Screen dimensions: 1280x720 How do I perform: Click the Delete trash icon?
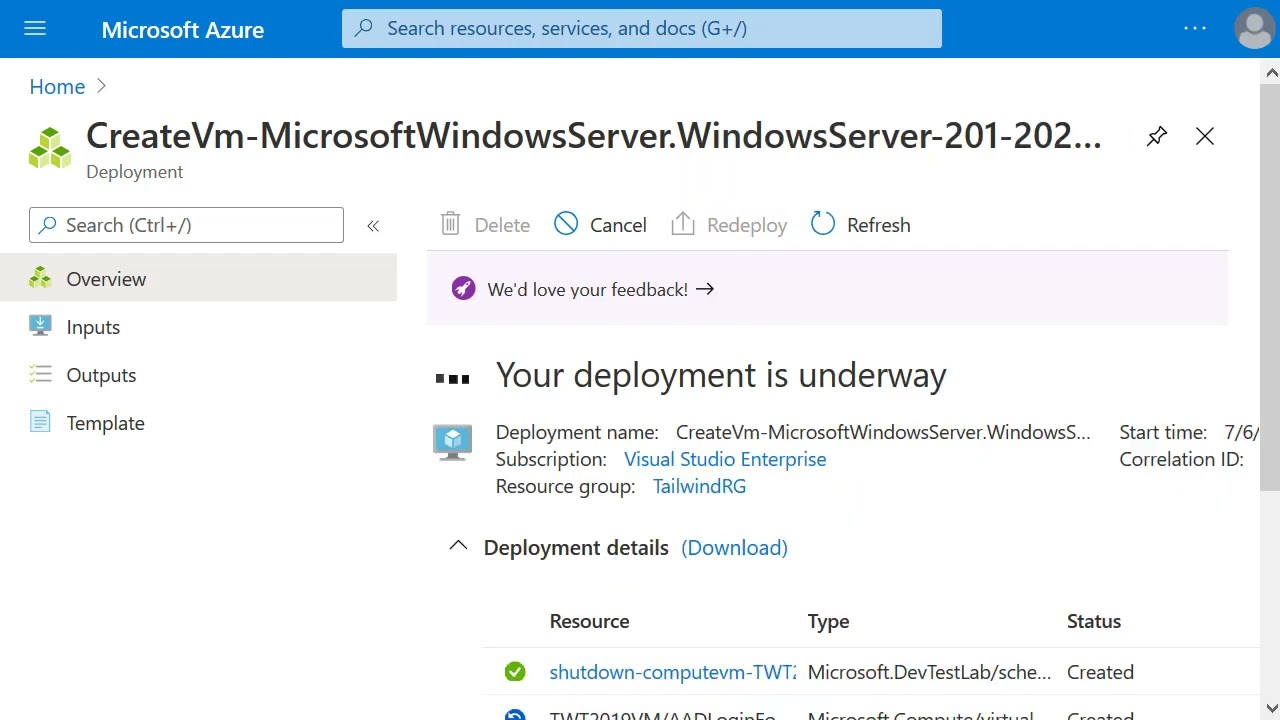click(451, 224)
